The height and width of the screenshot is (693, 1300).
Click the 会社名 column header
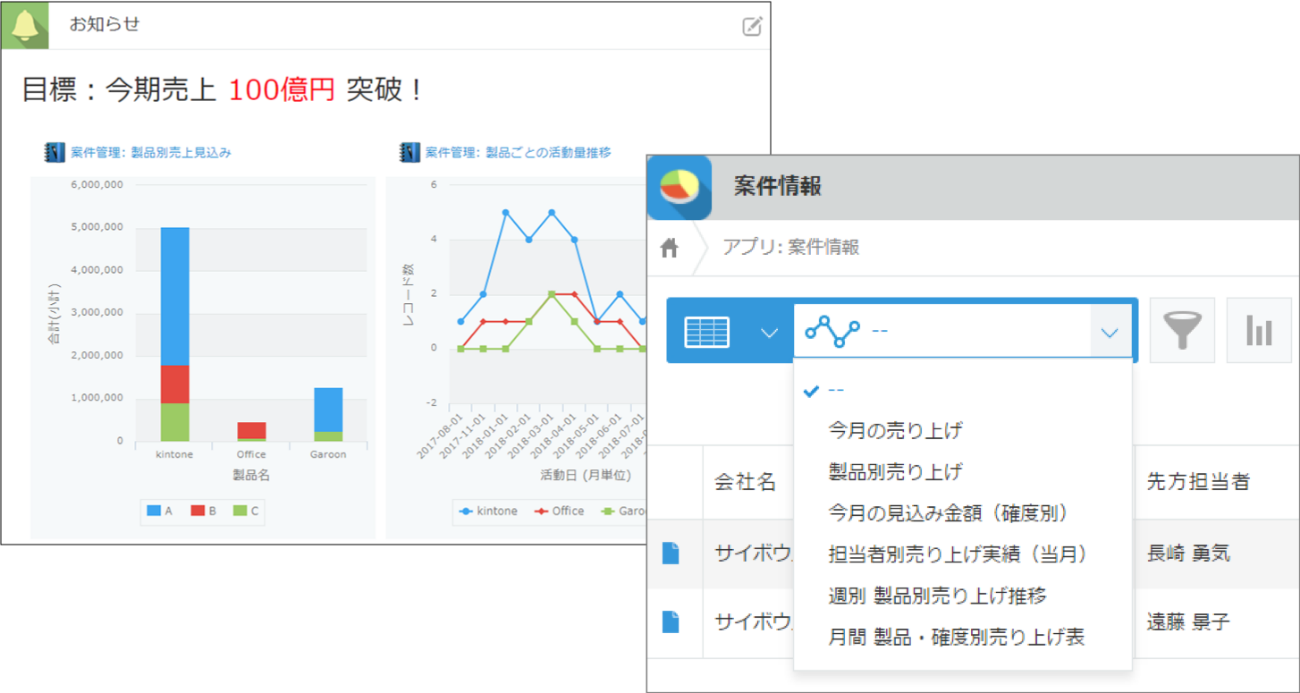745,482
